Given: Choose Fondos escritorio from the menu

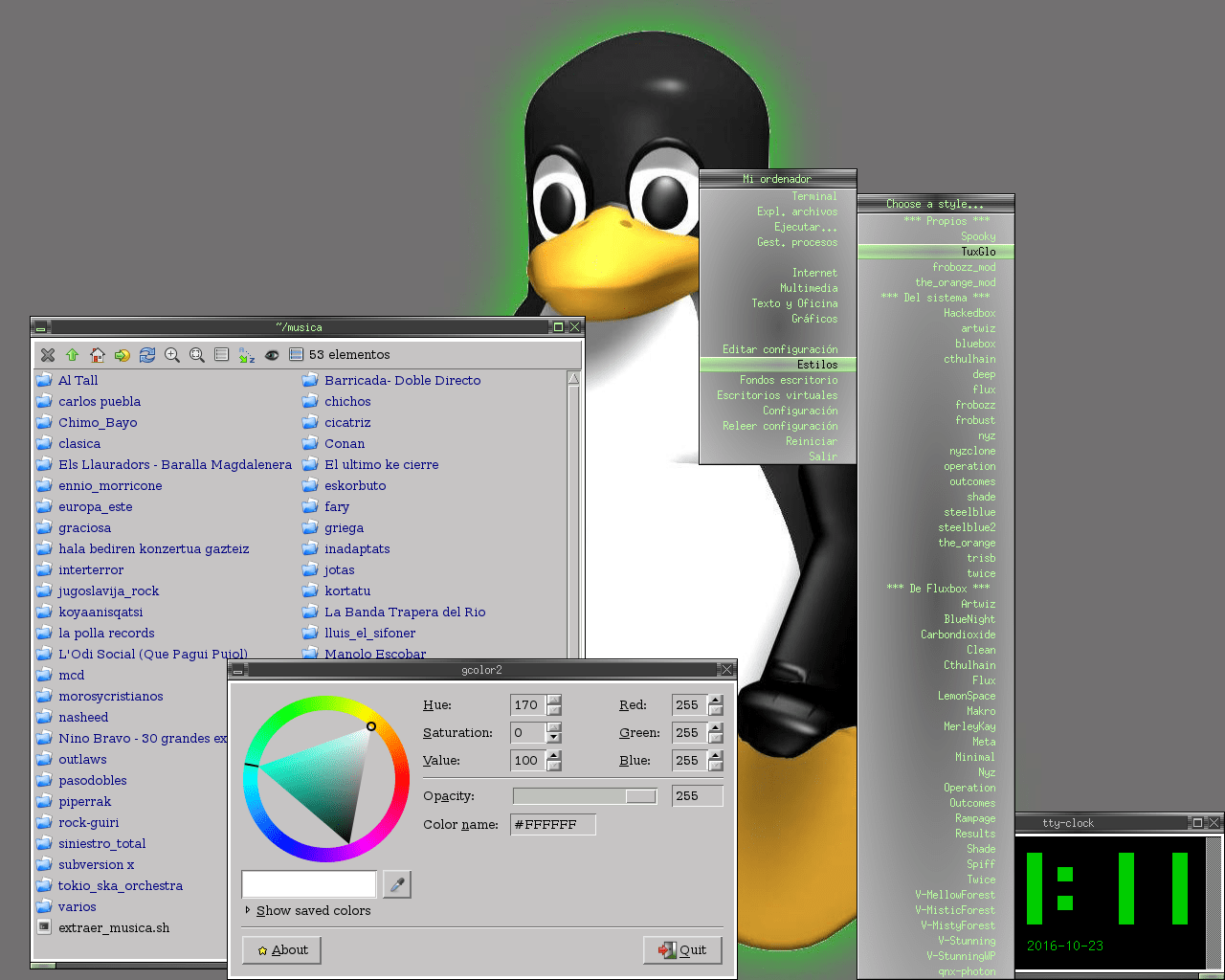Looking at the screenshot, I should coord(778,380).
